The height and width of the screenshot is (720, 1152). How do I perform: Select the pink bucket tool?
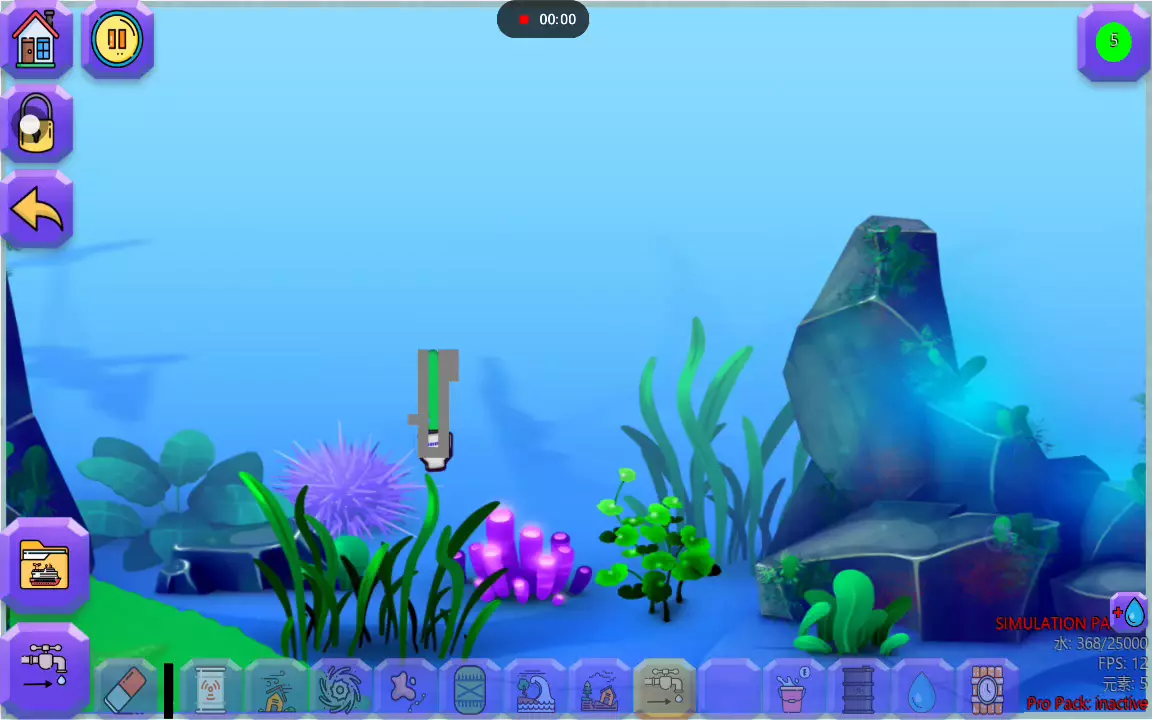(x=793, y=689)
